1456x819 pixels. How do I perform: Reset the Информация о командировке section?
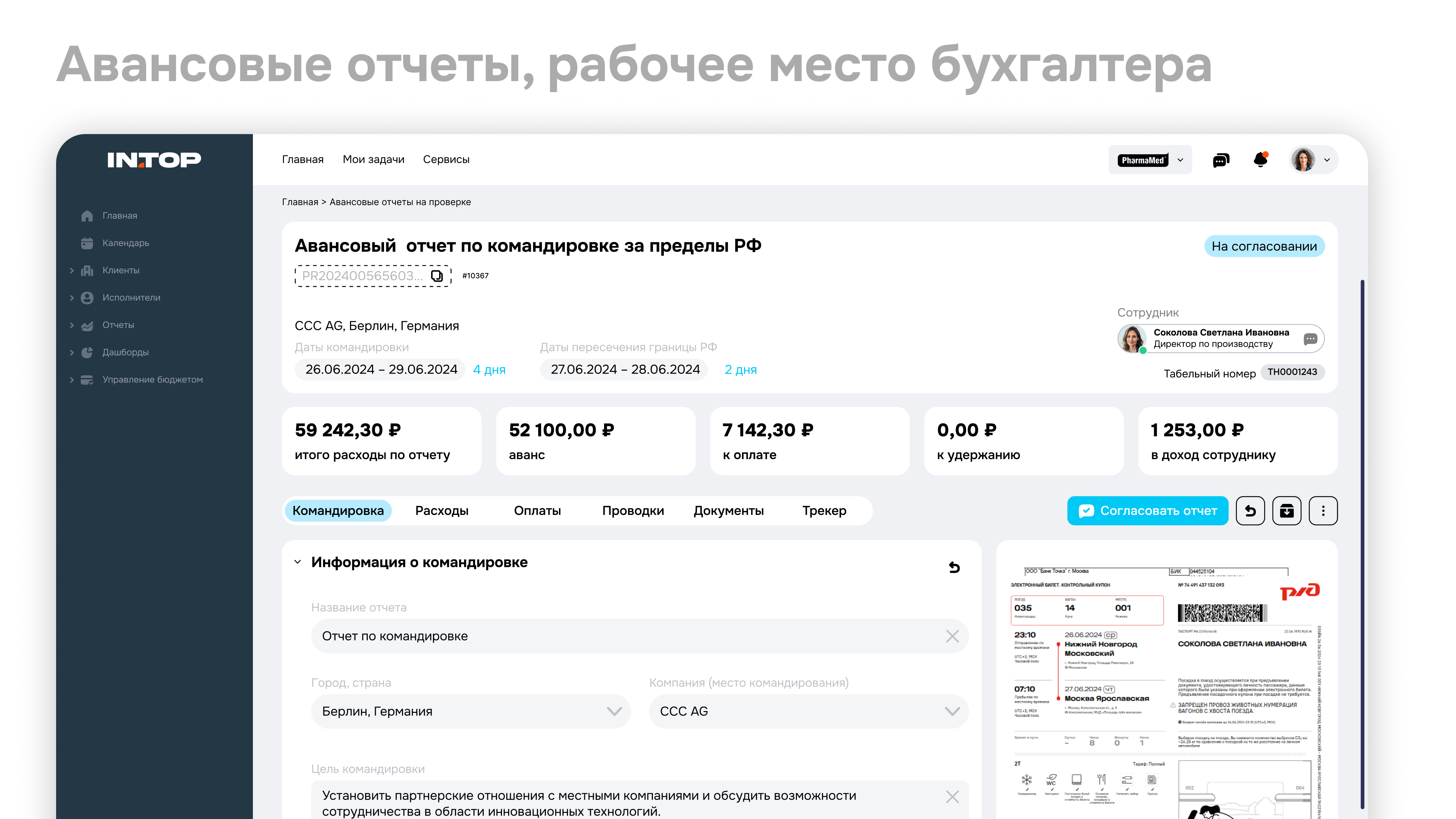[x=954, y=567]
